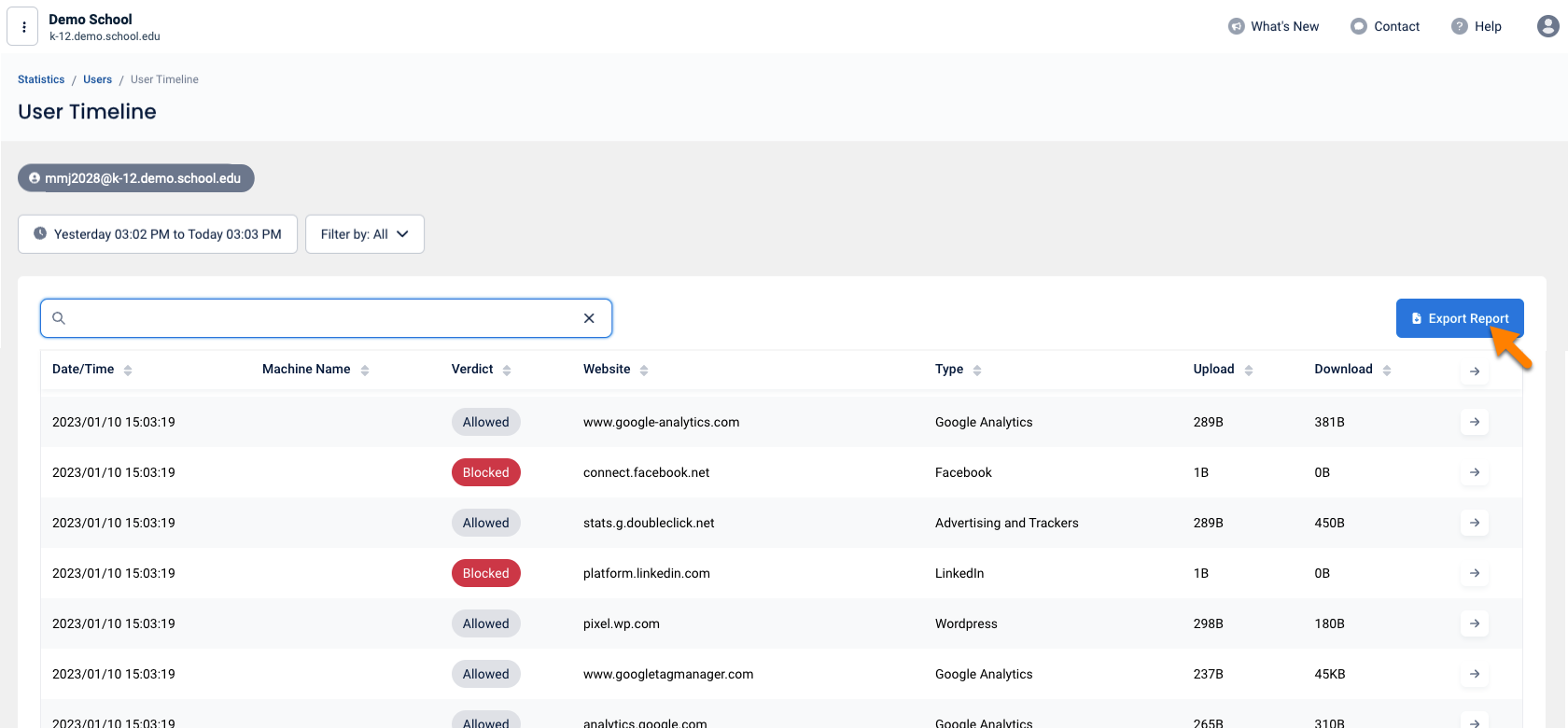Go to Statistics breadcrumb
Screen dimensions: 1568x728
(41, 79)
